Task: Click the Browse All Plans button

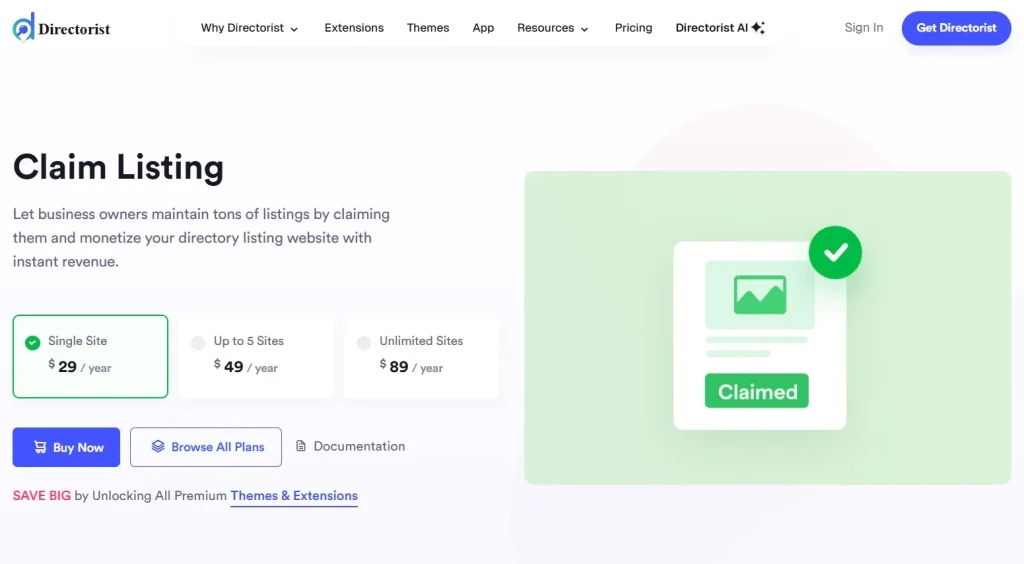Action: point(206,447)
